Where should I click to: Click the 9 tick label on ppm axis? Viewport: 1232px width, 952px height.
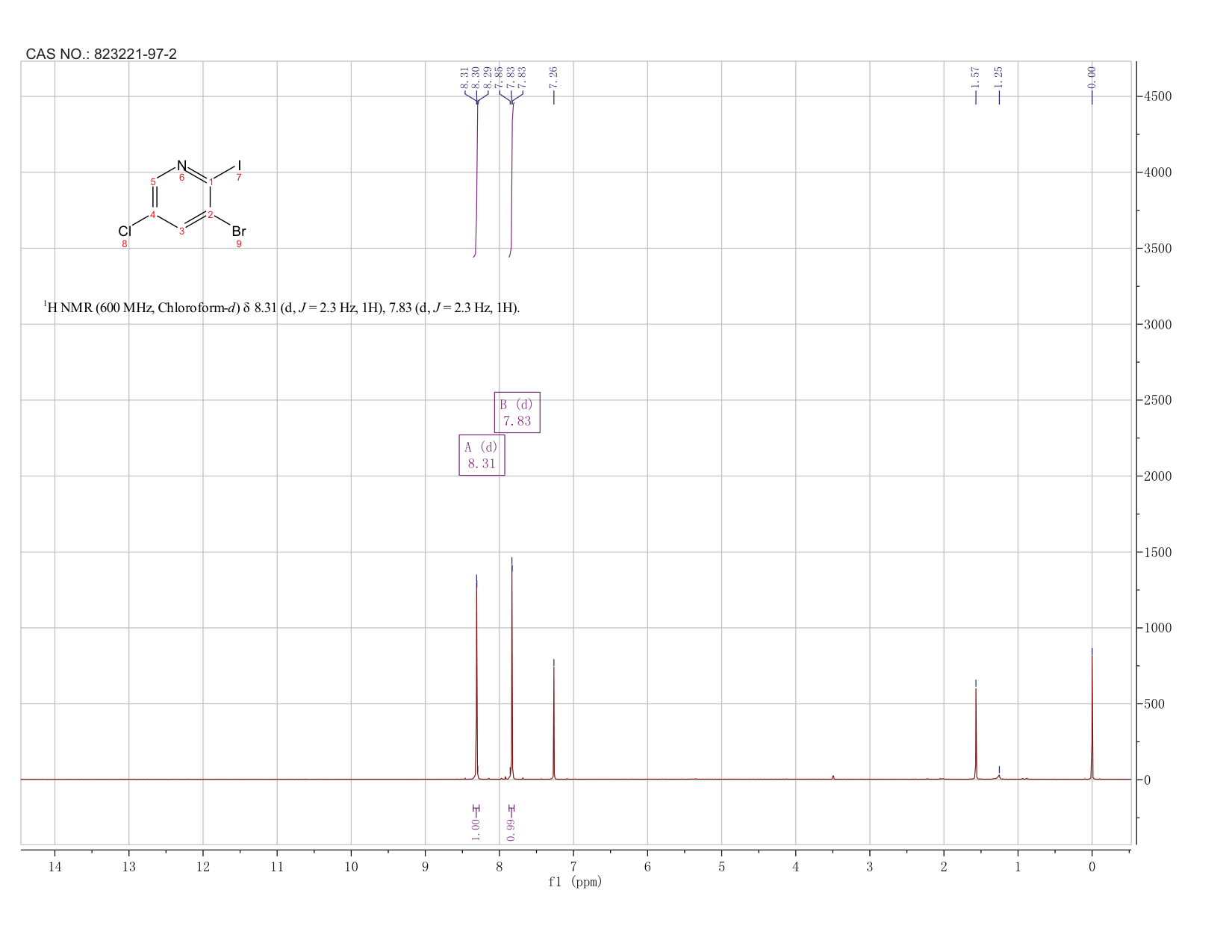[425, 867]
